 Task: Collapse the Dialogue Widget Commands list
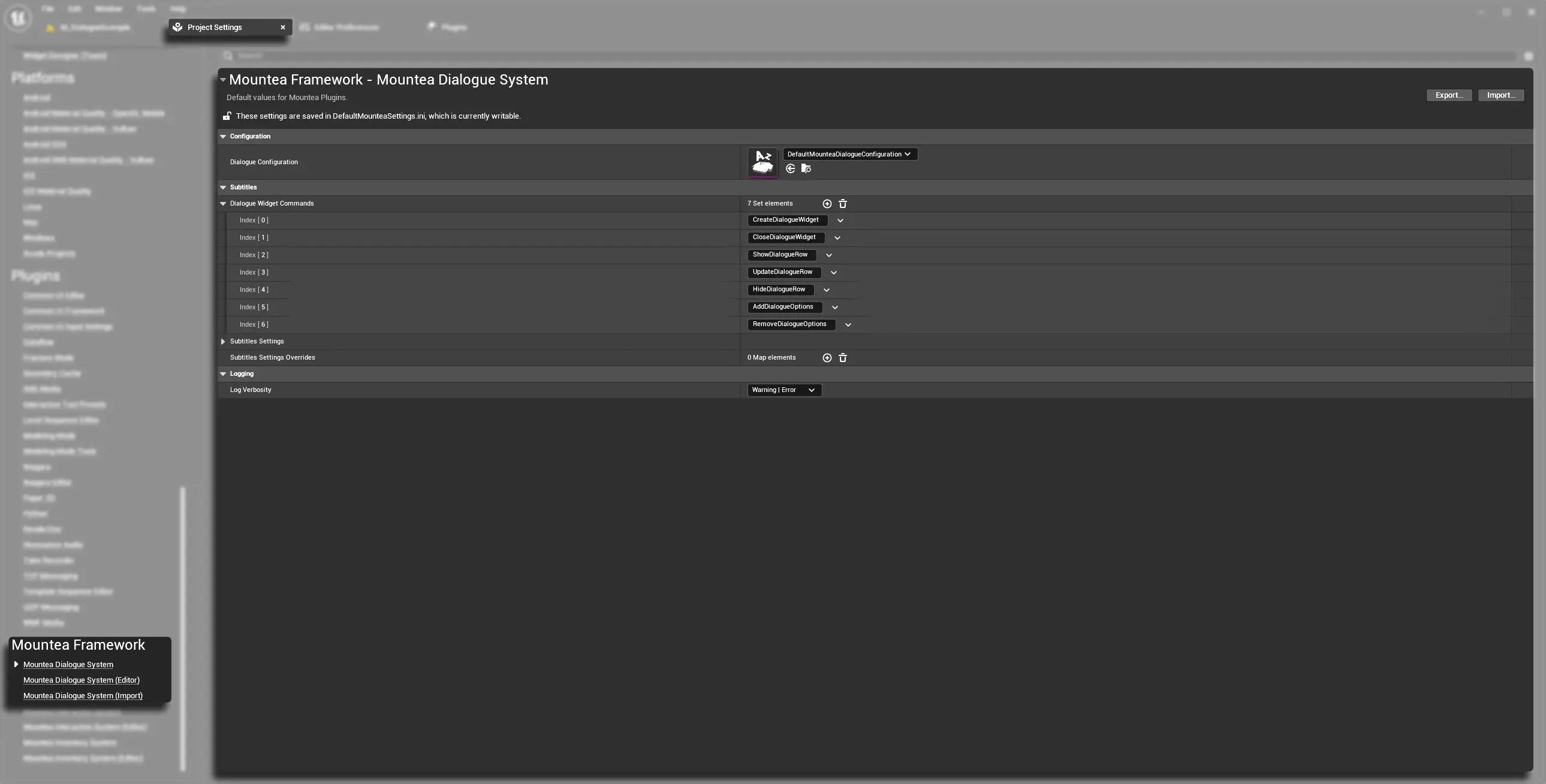[x=222, y=204]
